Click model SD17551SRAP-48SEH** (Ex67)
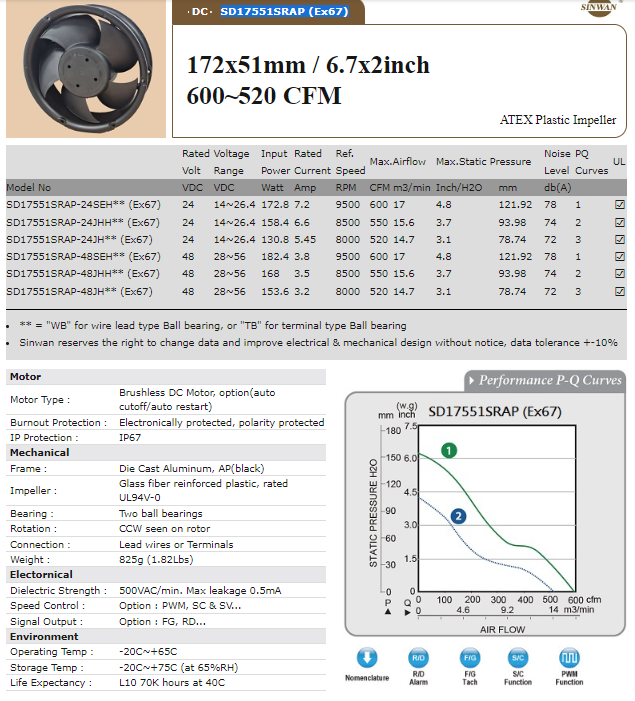This screenshot has width=635, height=701. coord(83,256)
